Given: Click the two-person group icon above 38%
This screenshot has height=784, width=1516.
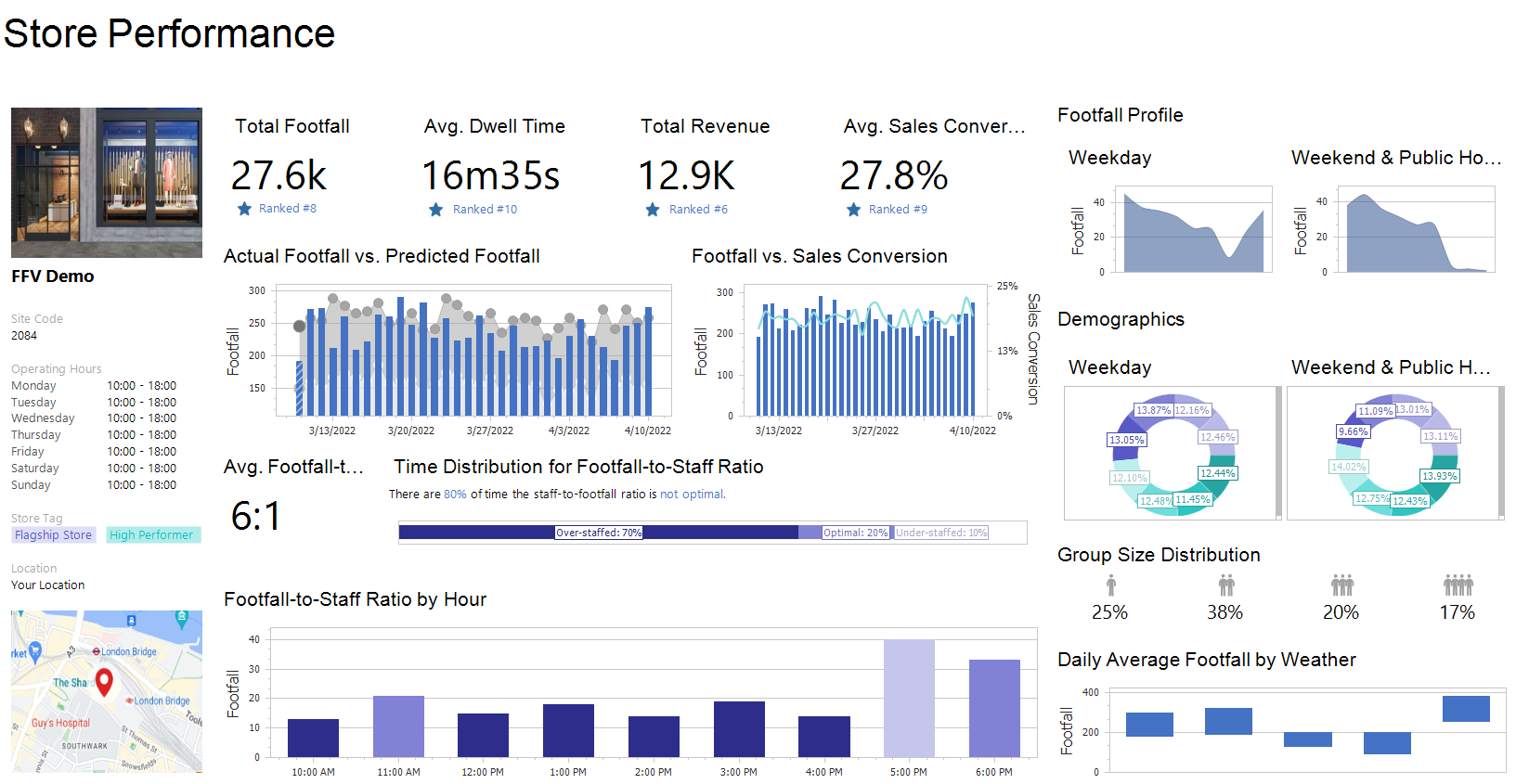Looking at the screenshot, I should point(1226,585).
